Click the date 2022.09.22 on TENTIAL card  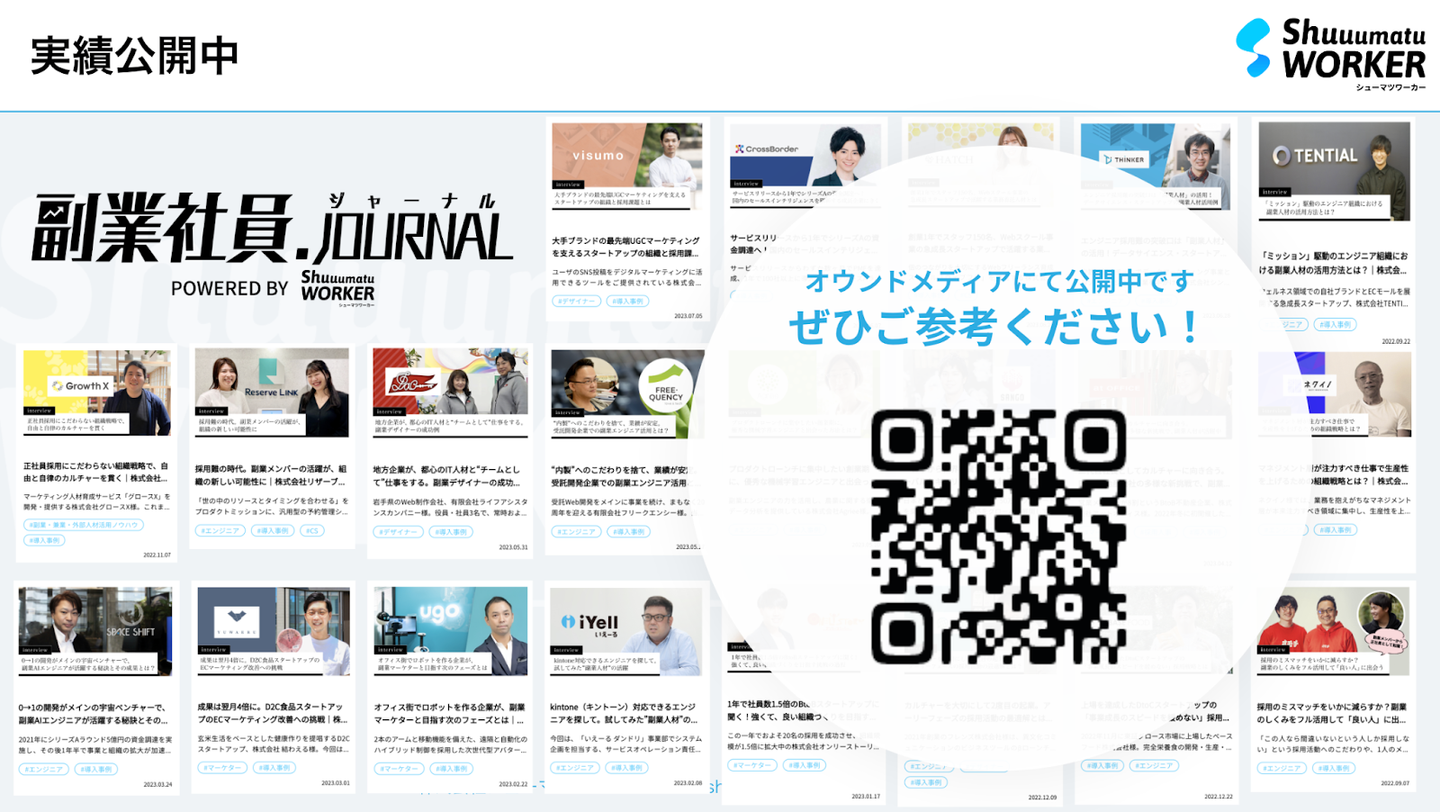click(1398, 341)
